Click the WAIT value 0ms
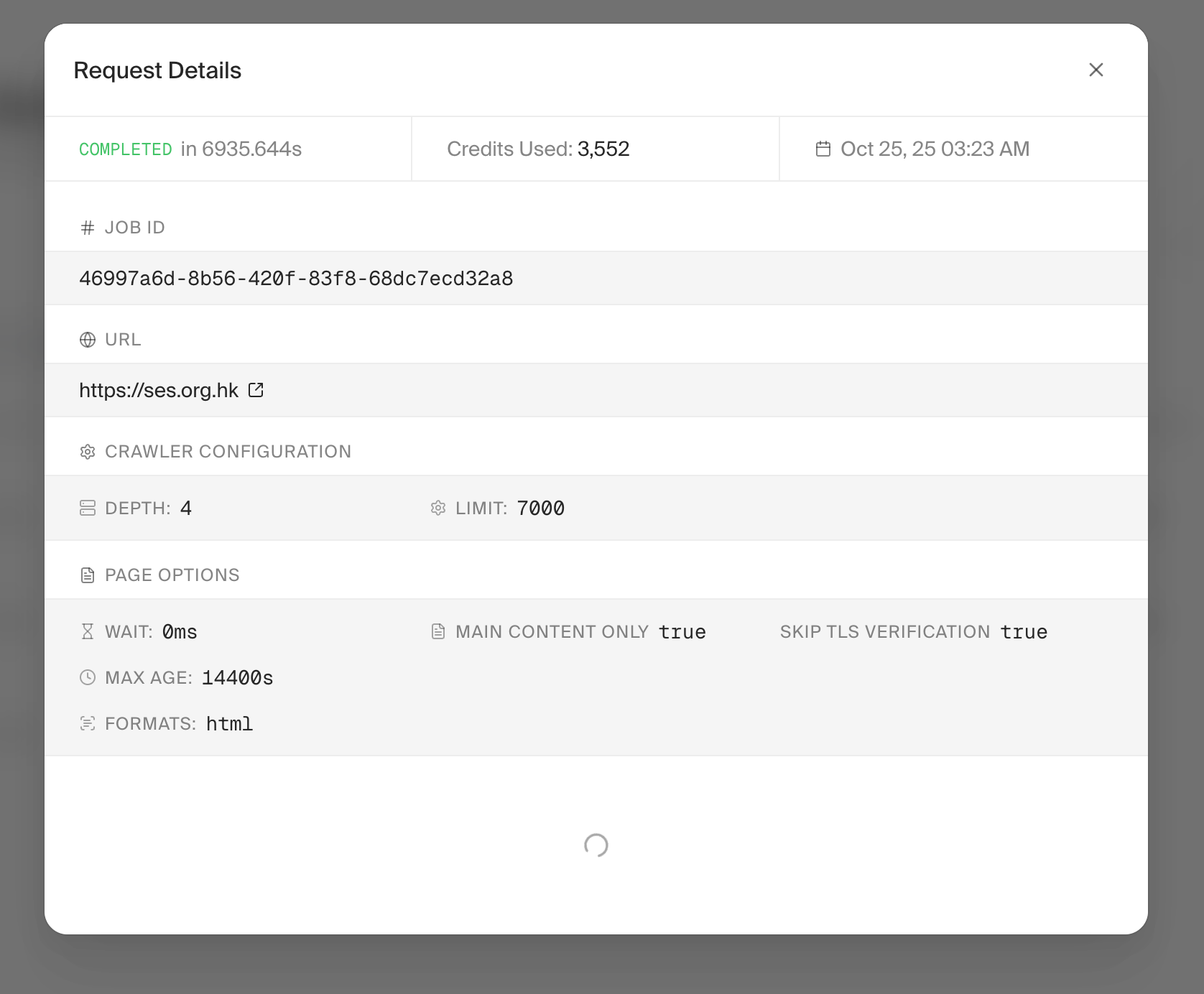Image resolution: width=1204 pixels, height=994 pixels. (180, 631)
